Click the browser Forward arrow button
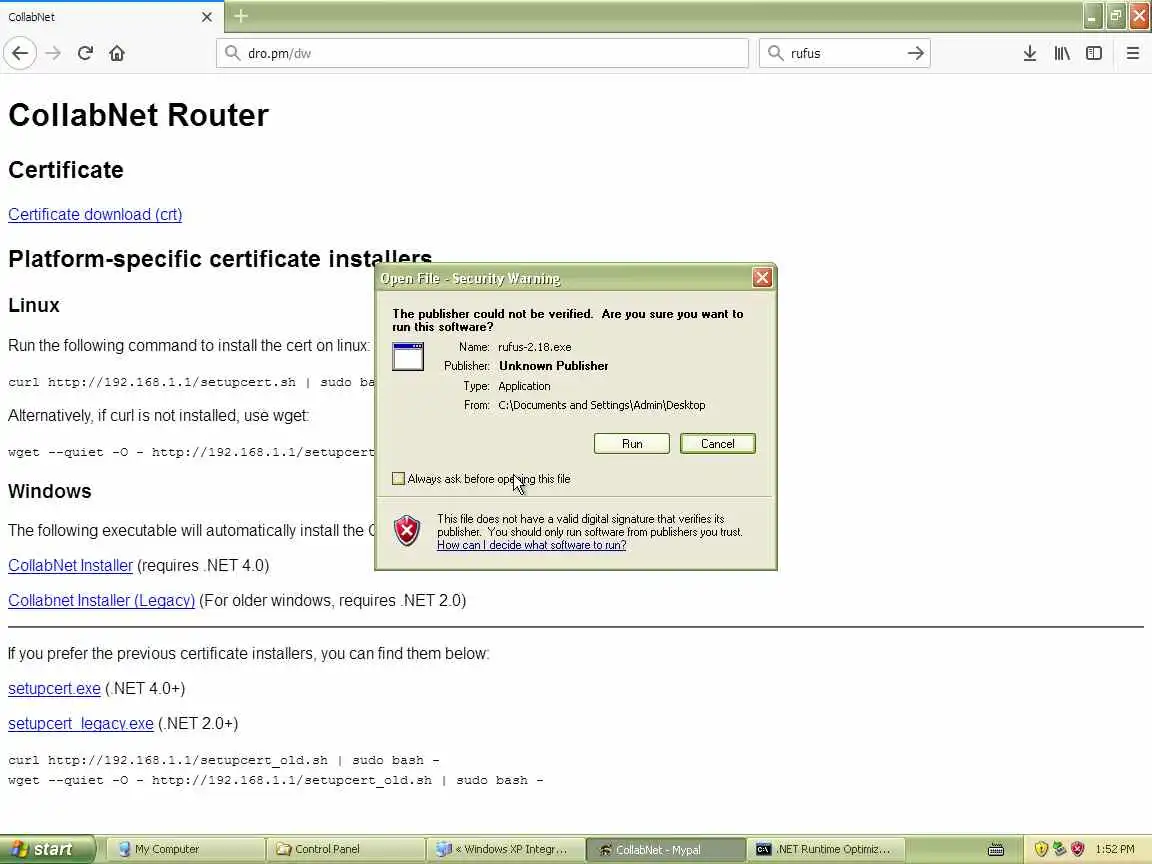 (53, 53)
